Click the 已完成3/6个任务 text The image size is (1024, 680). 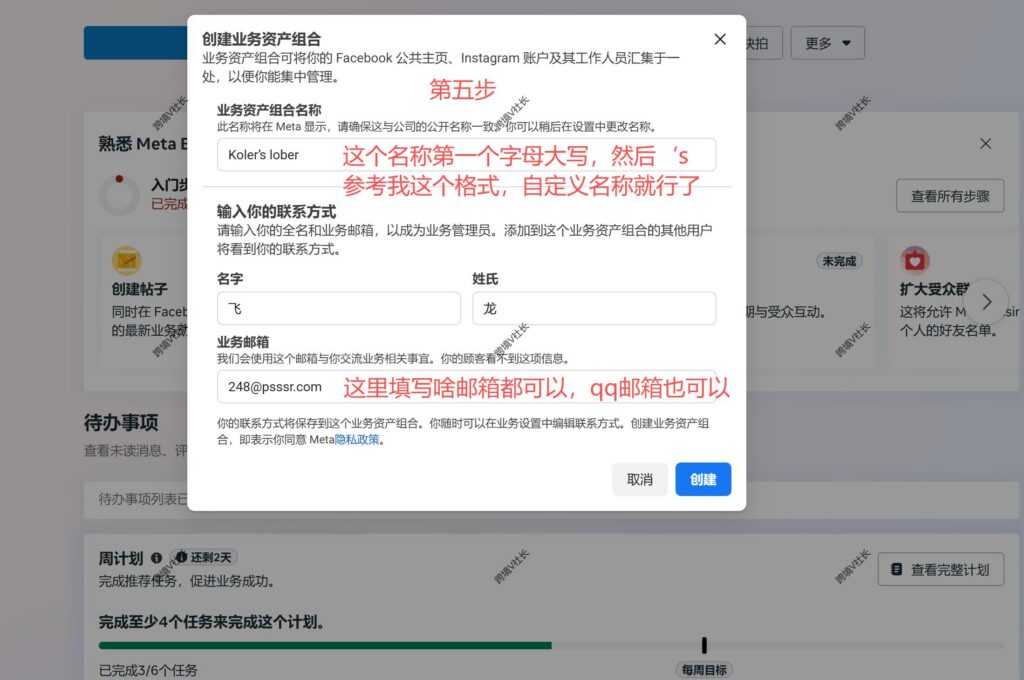148,670
